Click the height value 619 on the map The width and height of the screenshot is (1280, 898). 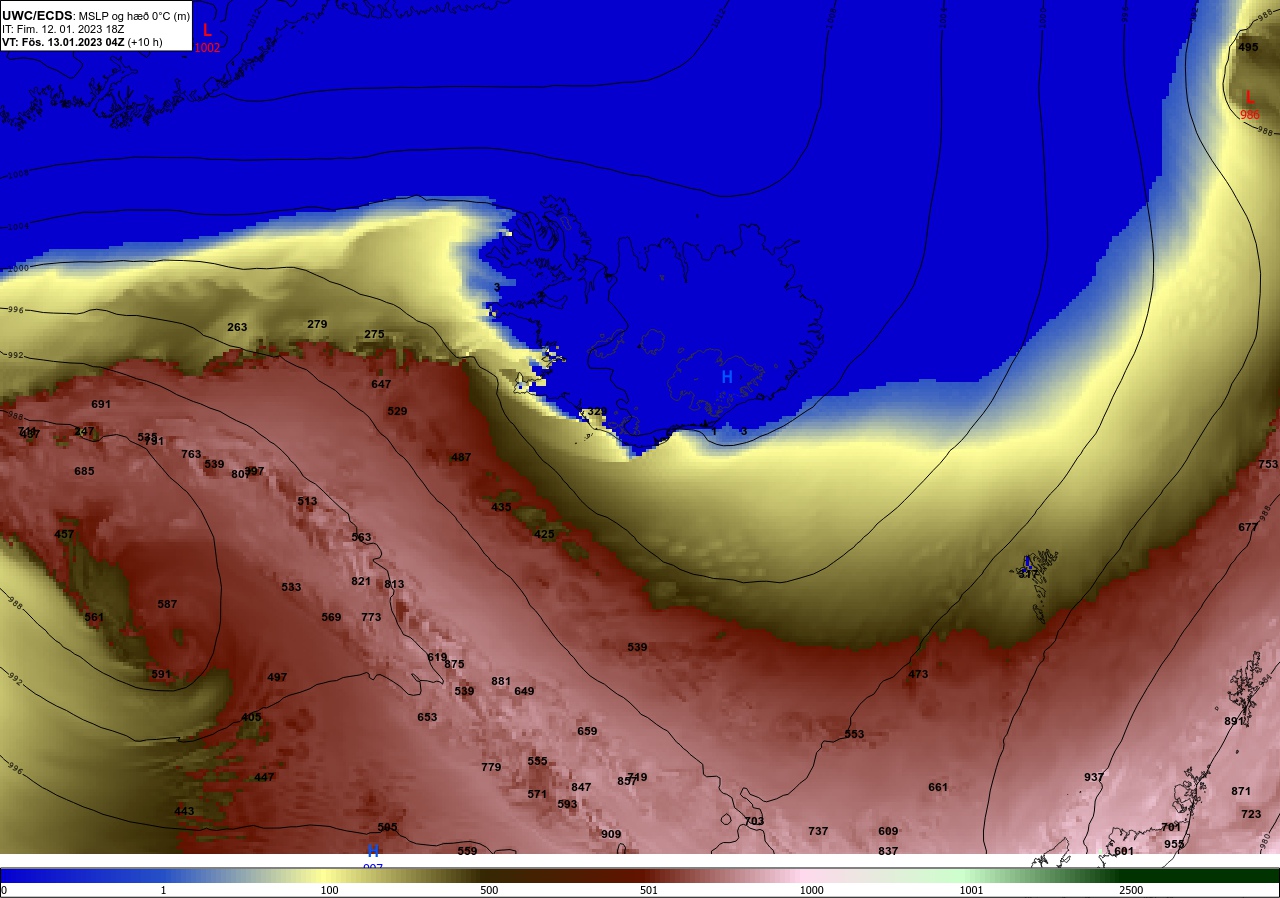437,658
